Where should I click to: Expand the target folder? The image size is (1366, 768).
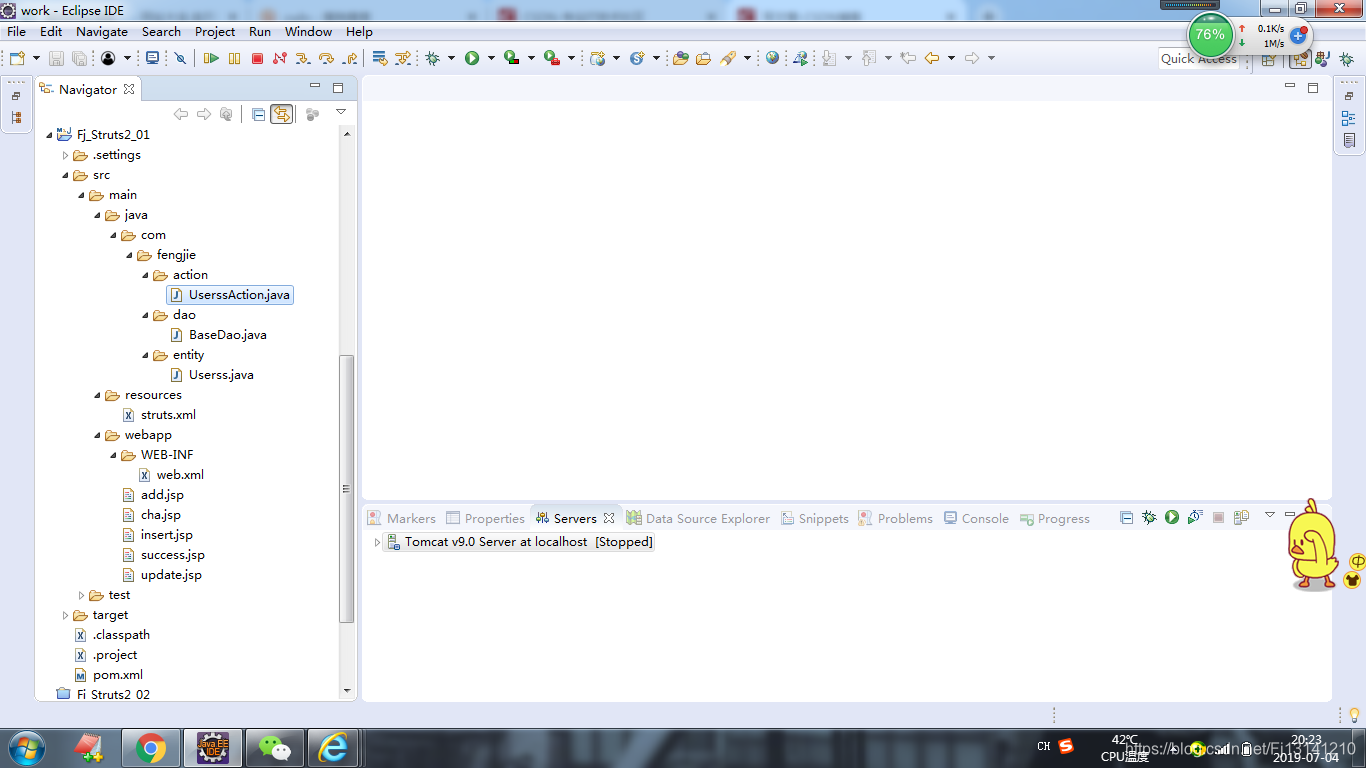click(66, 615)
